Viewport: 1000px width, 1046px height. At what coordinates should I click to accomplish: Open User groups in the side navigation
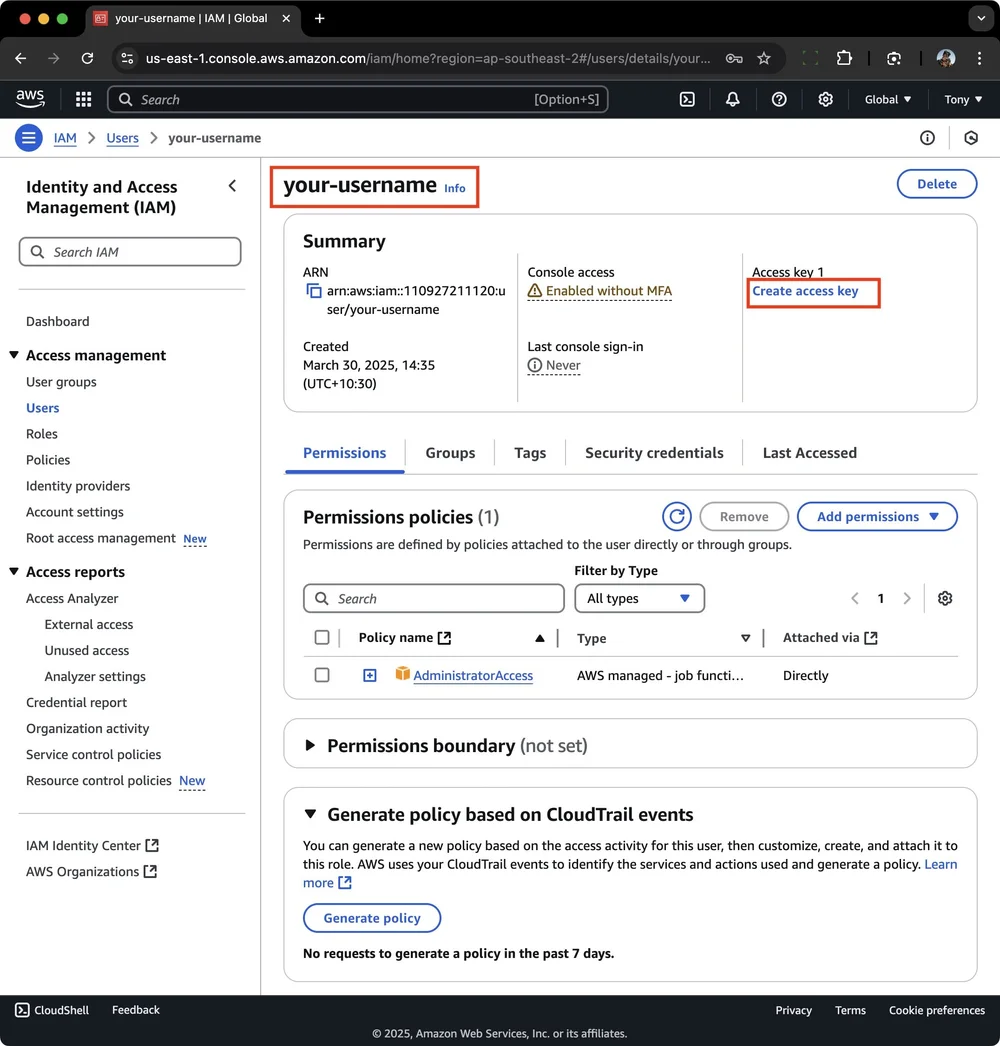61,382
